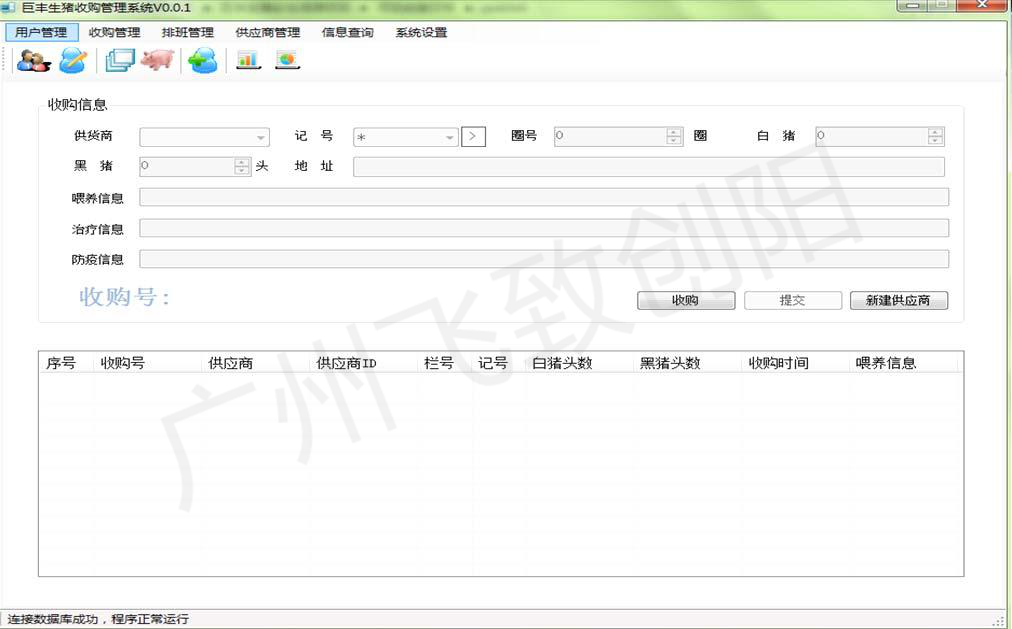
Task: Click the 喂养信息 text field
Action: click(x=543, y=198)
